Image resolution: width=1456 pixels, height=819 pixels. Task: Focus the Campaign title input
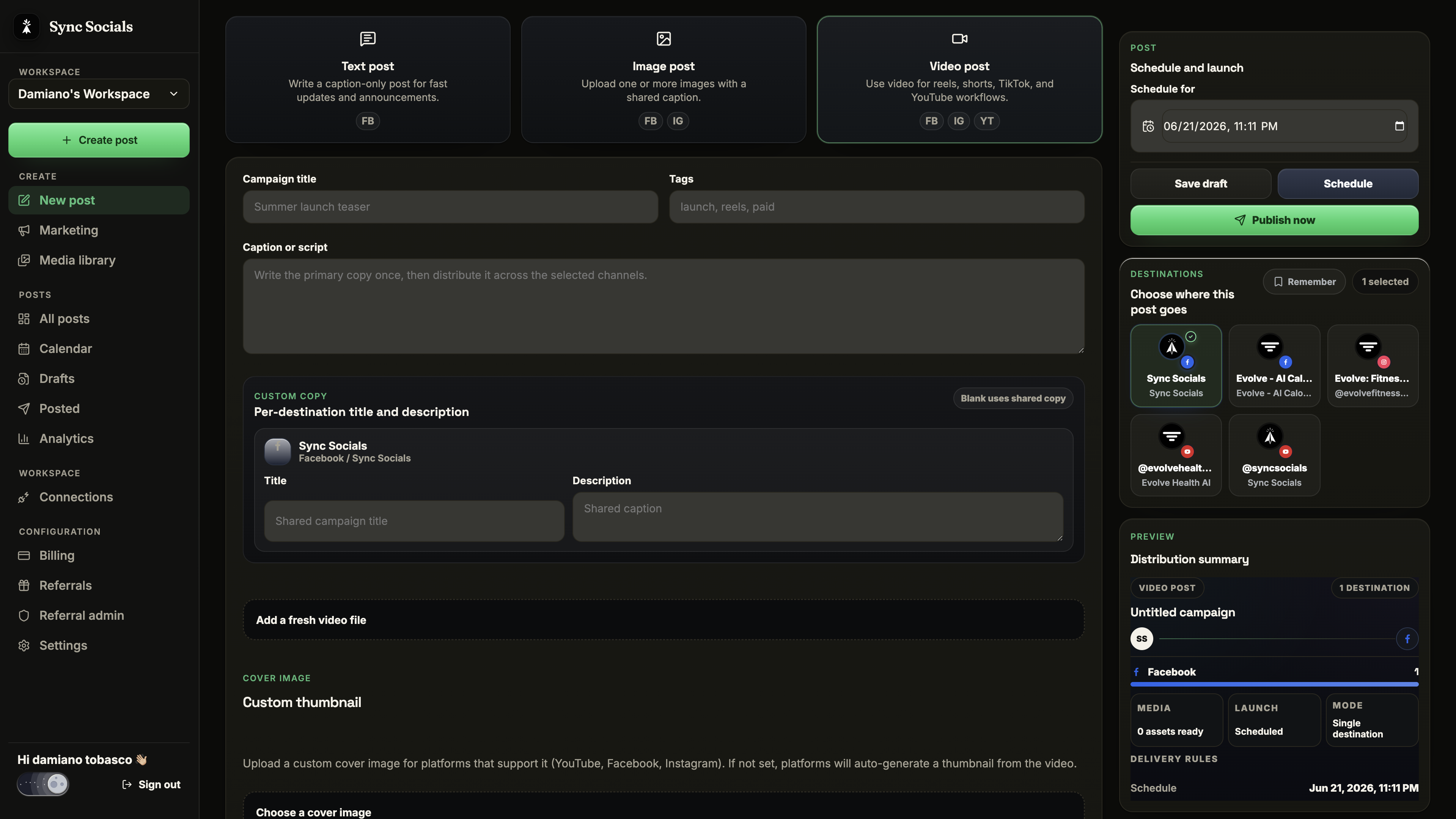click(450, 207)
